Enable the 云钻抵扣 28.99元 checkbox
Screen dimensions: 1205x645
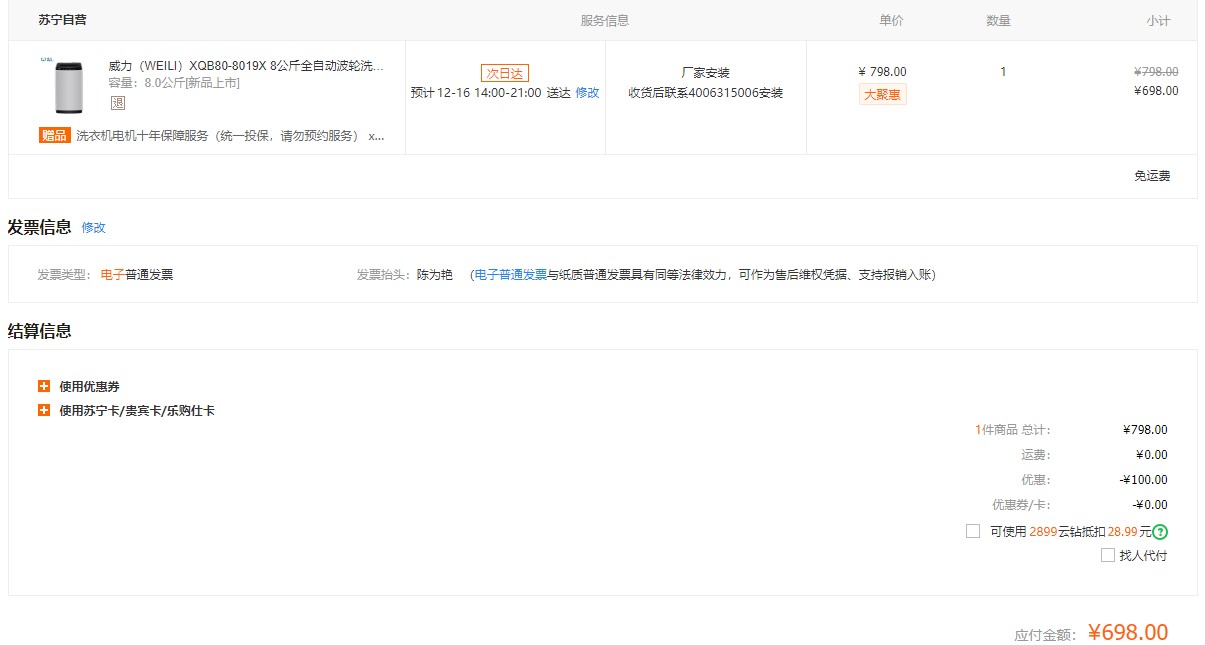(973, 531)
